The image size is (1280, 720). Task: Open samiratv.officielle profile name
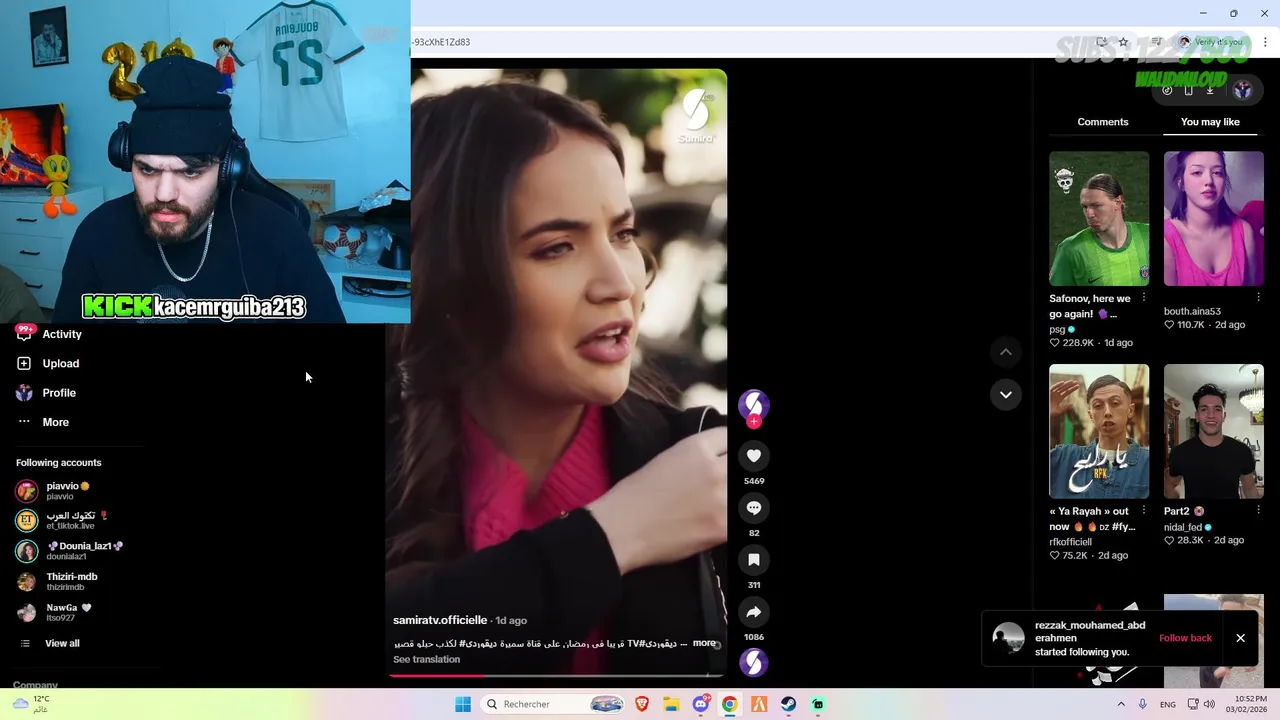440,620
